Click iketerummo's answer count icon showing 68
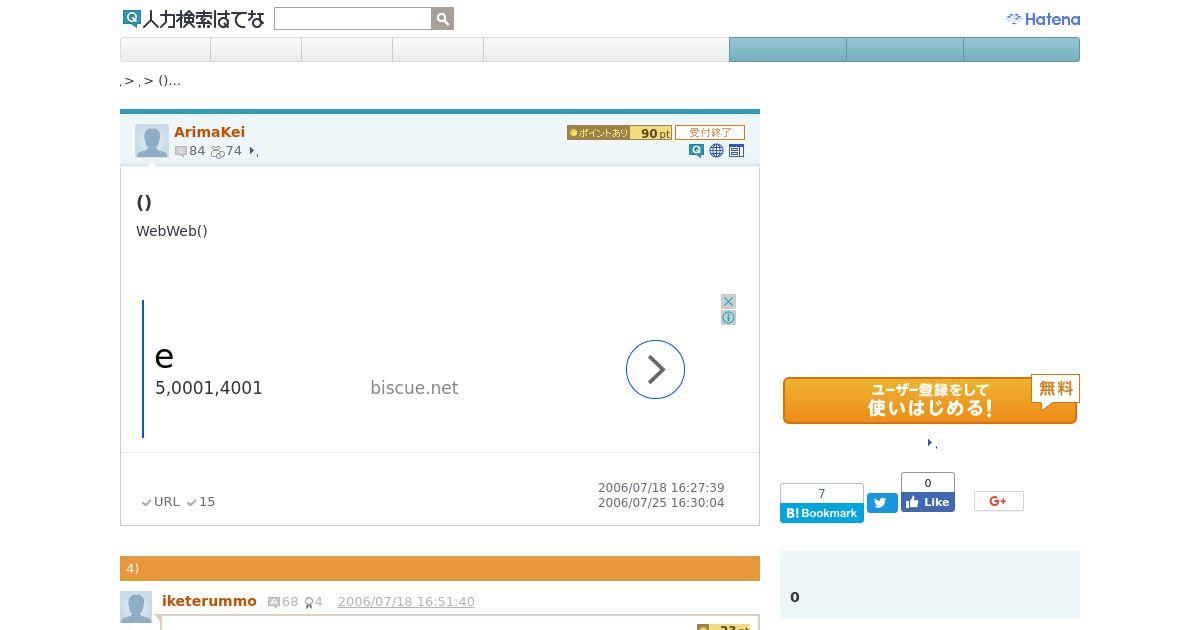This screenshot has width=1200, height=630. point(274,602)
